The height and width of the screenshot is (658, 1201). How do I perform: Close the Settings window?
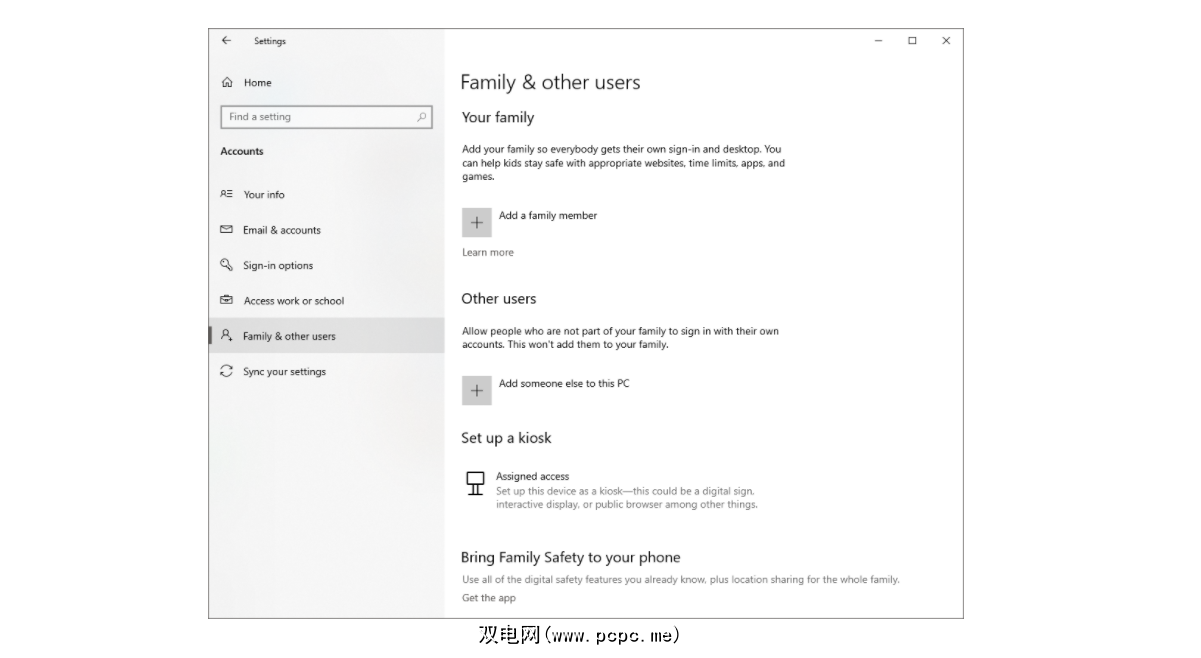[x=946, y=41]
